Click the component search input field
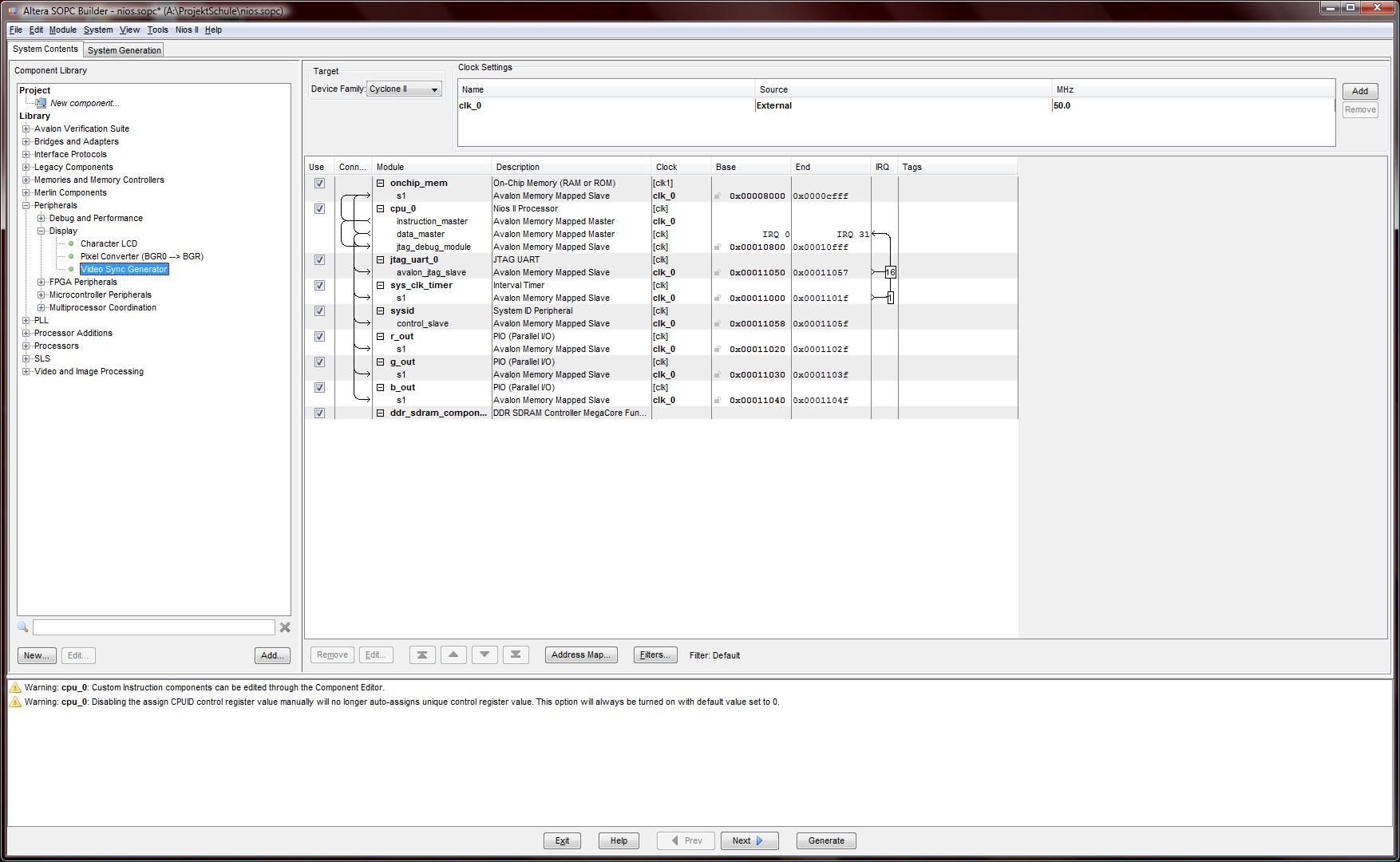The height and width of the screenshot is (862, 1400). [153, 627]
